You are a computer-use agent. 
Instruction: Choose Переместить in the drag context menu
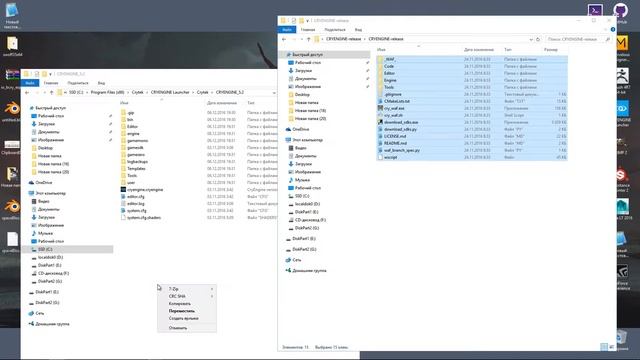[x=182, y=311]
